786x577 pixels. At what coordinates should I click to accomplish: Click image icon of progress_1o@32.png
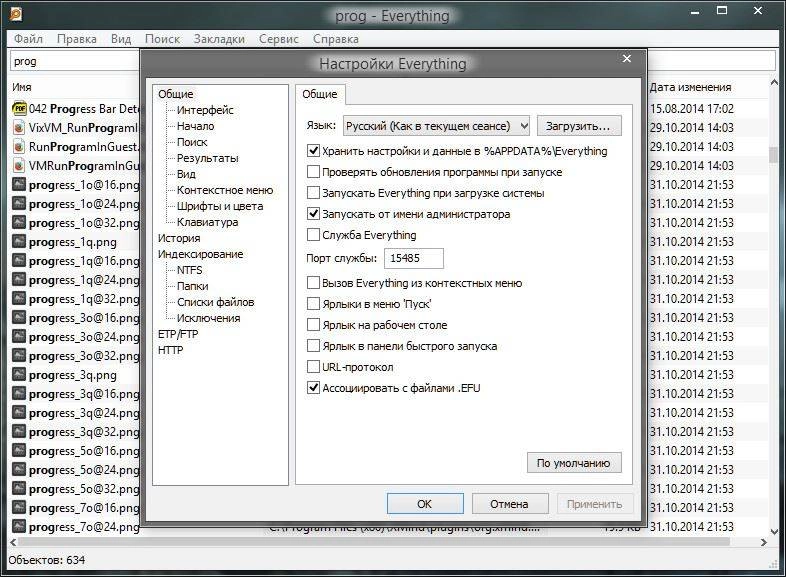[x=19, y=223]
